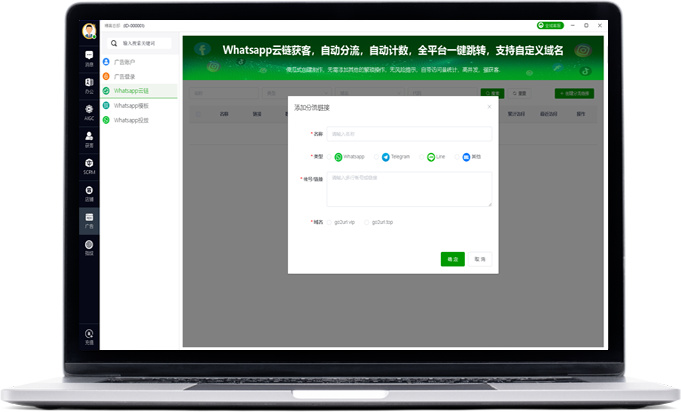Viewport: 681px width, 412px height.
Task: Click the green 确定 confirm button
Action: (453, 259)
